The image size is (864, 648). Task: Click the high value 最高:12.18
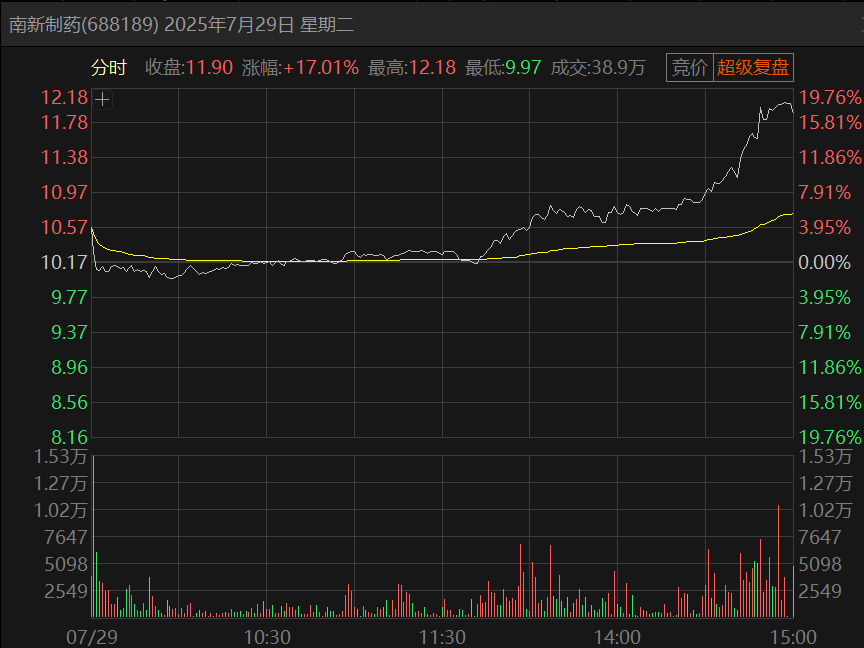[x=412, y=68]
